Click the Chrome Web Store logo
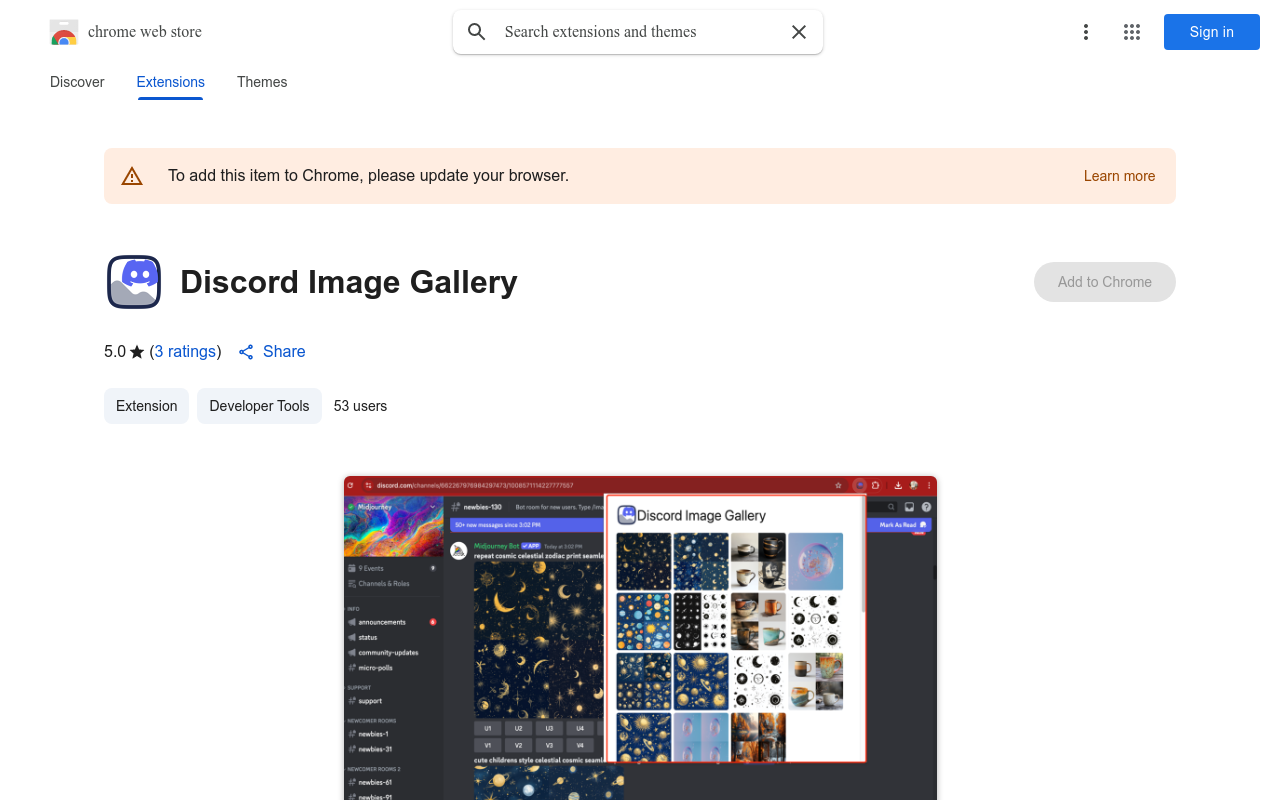Screen dimensions: 1280x800 coord(64,32)
